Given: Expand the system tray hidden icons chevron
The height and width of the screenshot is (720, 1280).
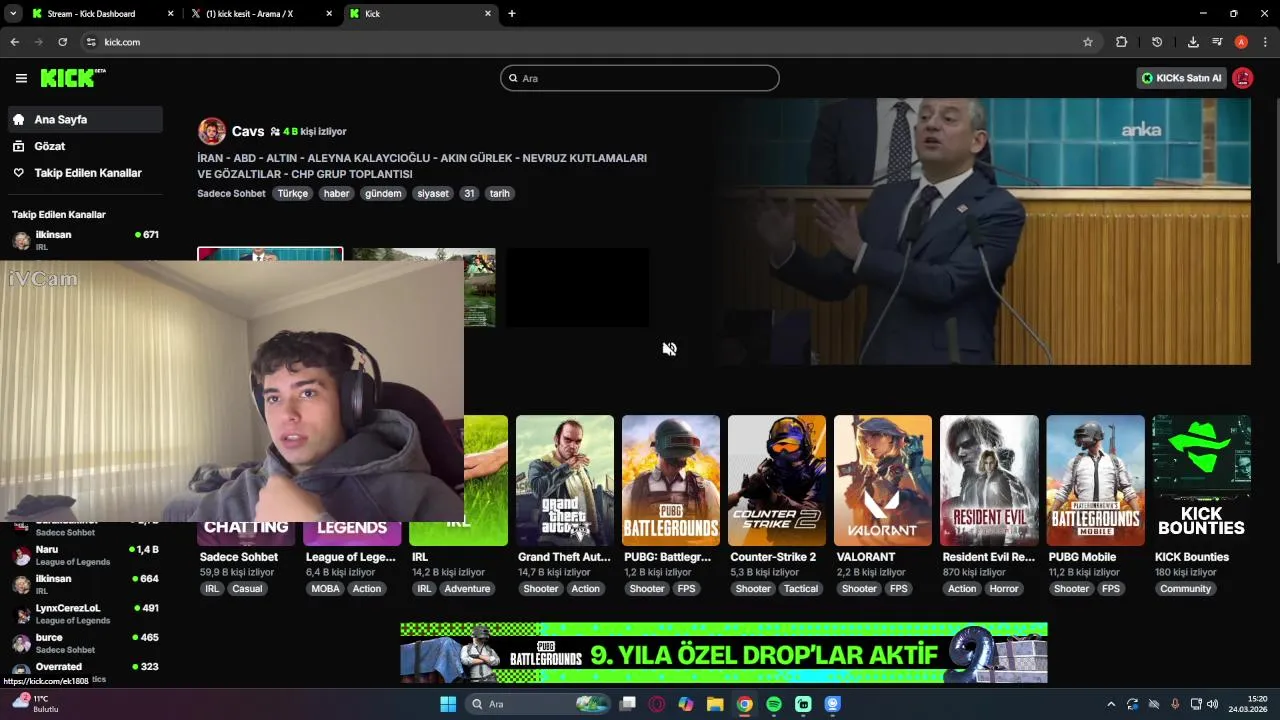Looking at the screenshot, I should tap(1111, 704).
